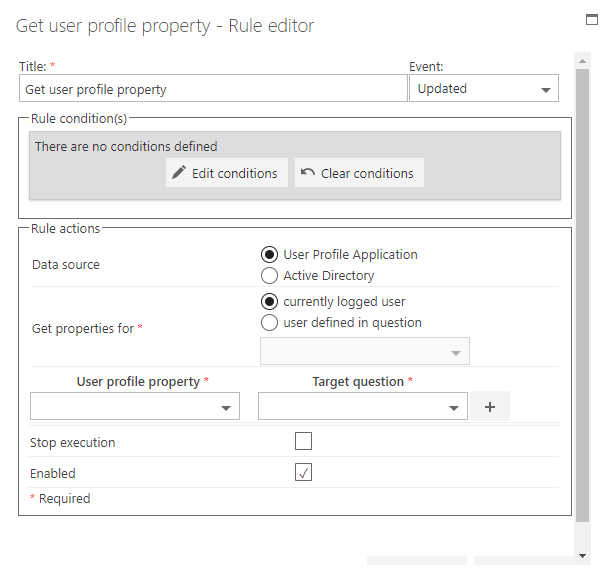The height and width of the screenshot is (582, 604).
Task: Click the 'Stop execution' label
Action: (72, 443)
